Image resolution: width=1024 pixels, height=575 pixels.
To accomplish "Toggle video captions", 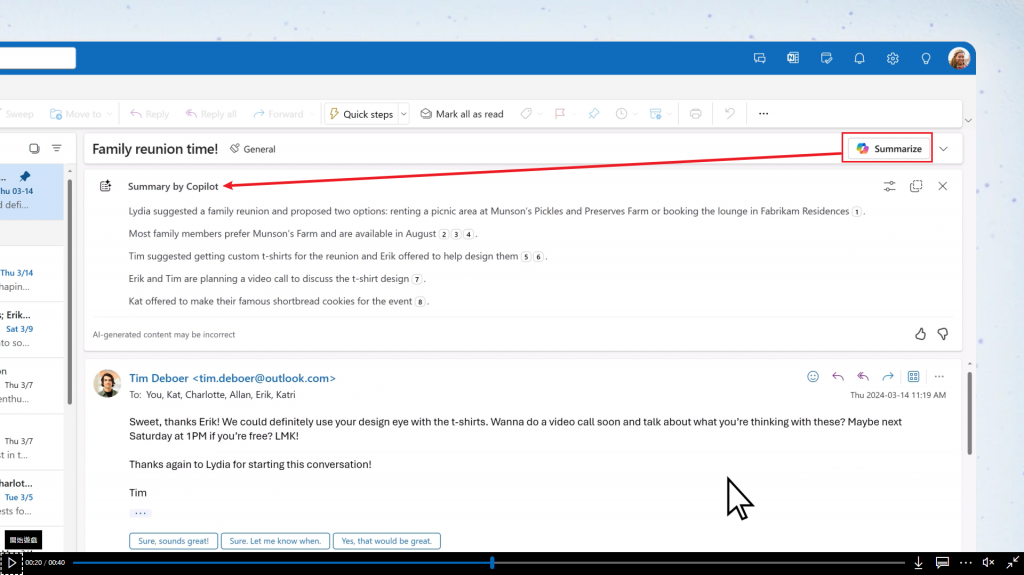I will click(x=942, y=563).
